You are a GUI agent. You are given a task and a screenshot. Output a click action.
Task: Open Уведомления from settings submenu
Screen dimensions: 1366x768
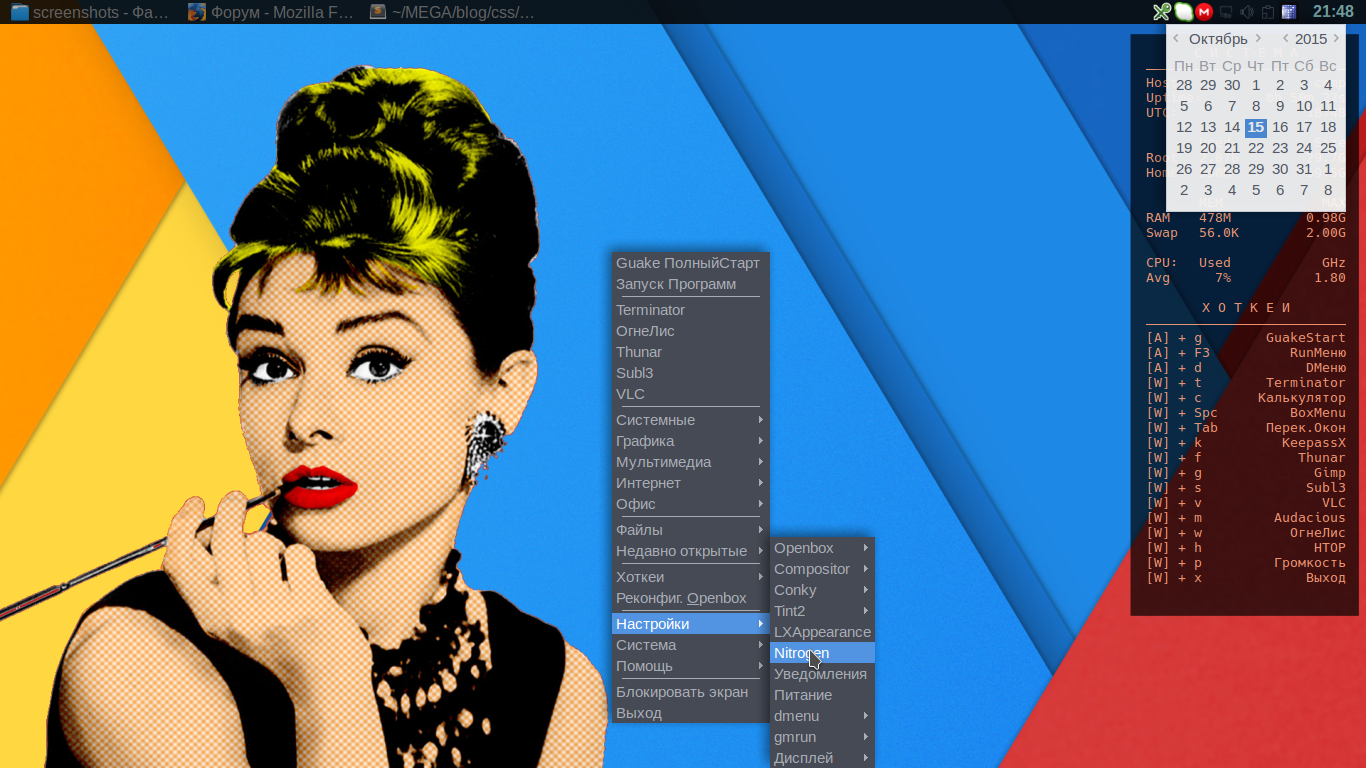822,674
